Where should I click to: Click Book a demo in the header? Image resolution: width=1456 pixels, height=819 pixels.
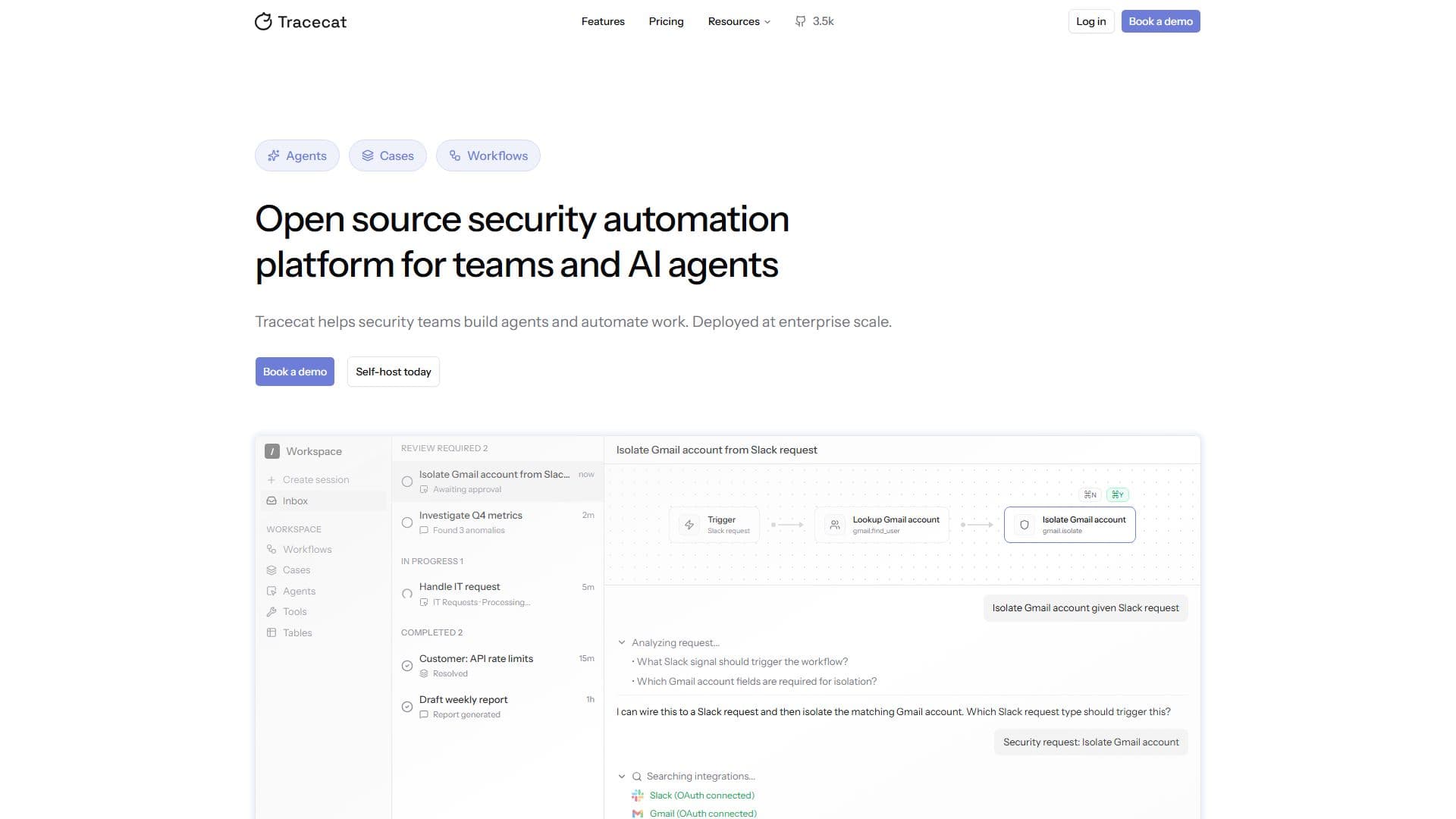click(1161, 21)
